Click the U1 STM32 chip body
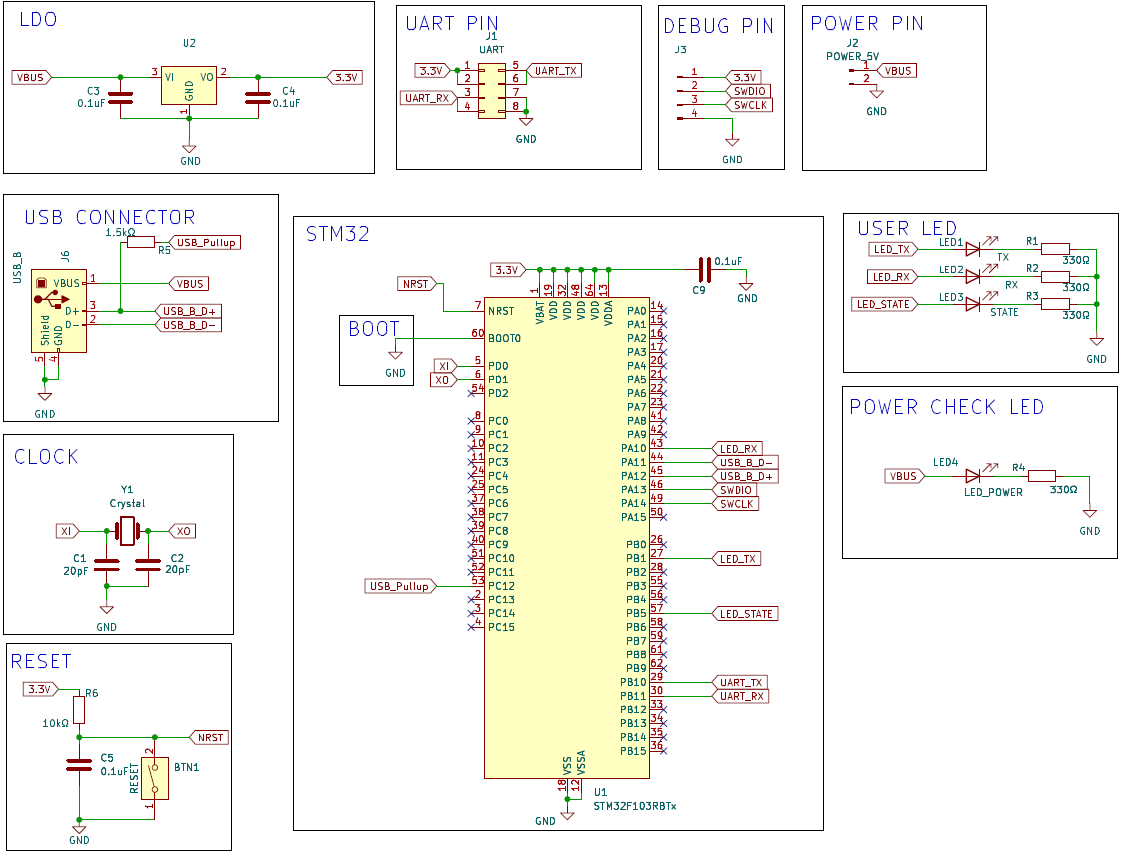The width and height of the screenshot is (1135, 855). [567, 538]
